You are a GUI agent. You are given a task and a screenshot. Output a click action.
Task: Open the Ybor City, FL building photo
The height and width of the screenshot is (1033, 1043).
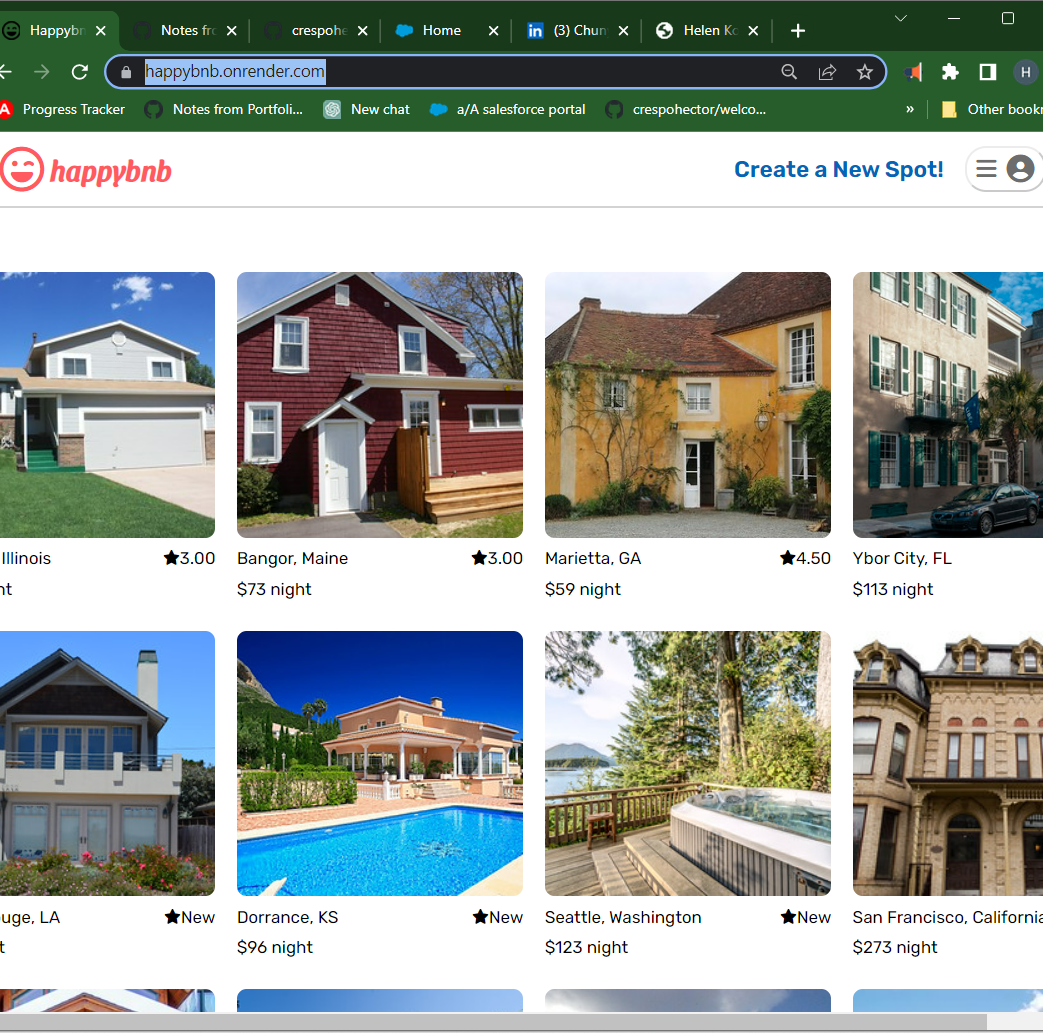[x=948, y=404]
